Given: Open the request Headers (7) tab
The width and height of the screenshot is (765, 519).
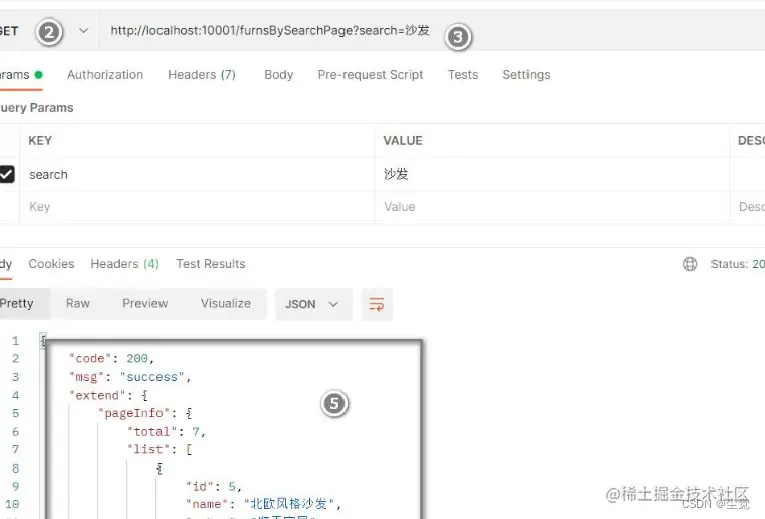Looking at the screenshot, I should 202,75.
